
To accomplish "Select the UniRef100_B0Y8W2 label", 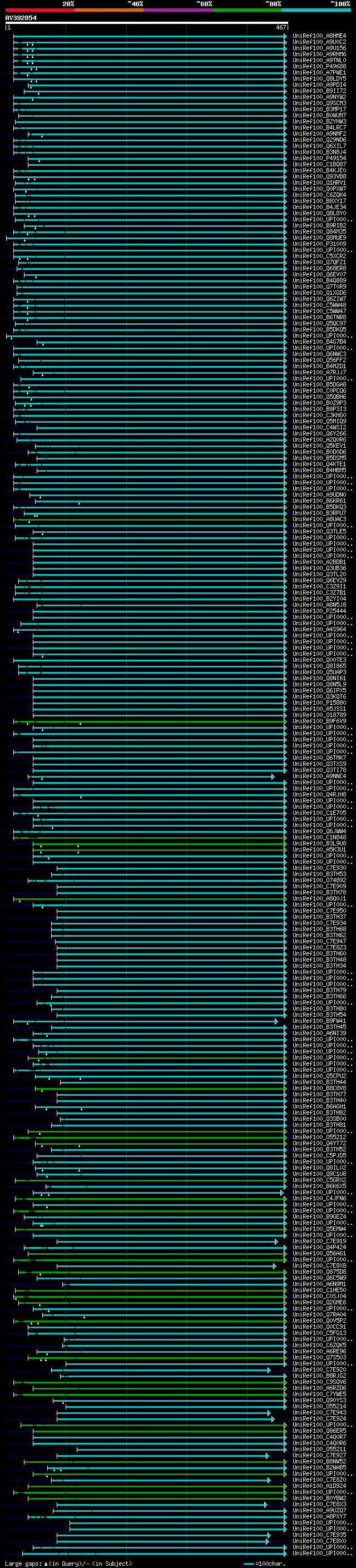I will click(319, 1498).
